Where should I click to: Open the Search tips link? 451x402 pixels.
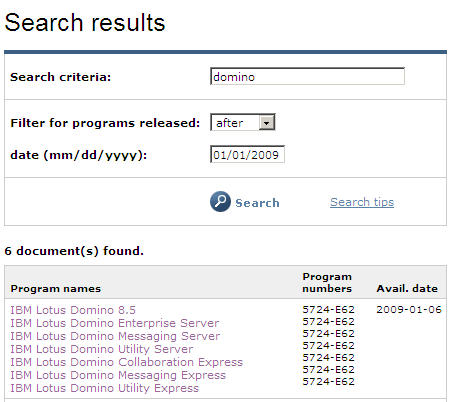click(362, 202)
